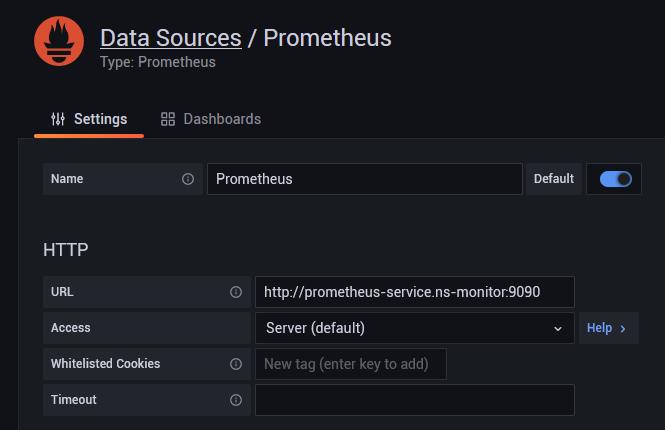
Task: Click the info icon beside Name
Action: click(188, 179)
